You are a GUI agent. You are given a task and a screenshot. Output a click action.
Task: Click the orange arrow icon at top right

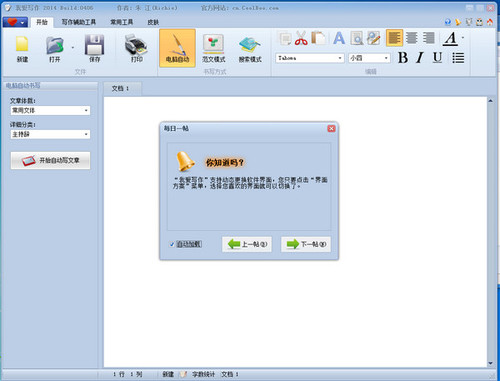point(458,22)
